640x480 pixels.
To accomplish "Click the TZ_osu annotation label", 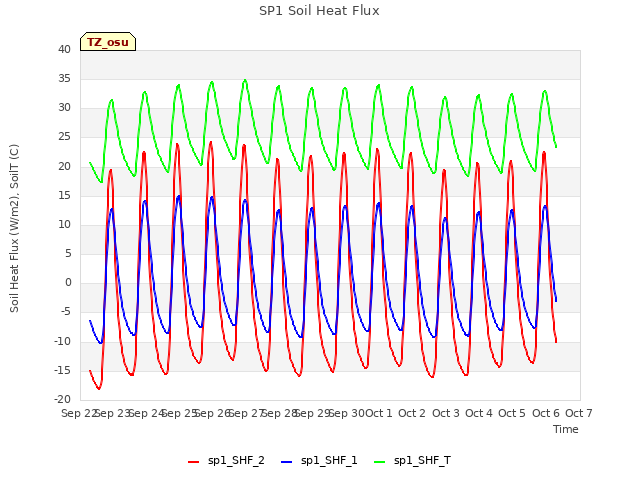I will click(108, 42).
